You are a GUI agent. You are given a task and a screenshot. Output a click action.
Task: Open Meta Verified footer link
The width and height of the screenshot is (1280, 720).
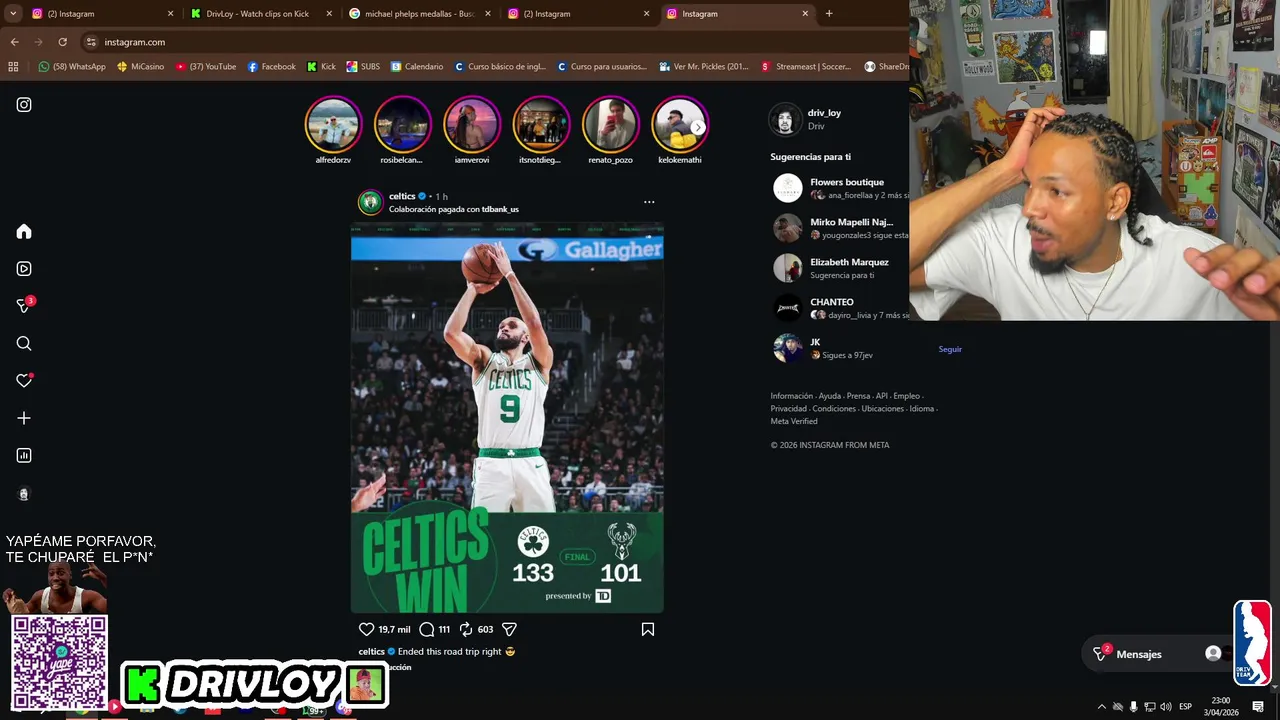tap(794, 421)
